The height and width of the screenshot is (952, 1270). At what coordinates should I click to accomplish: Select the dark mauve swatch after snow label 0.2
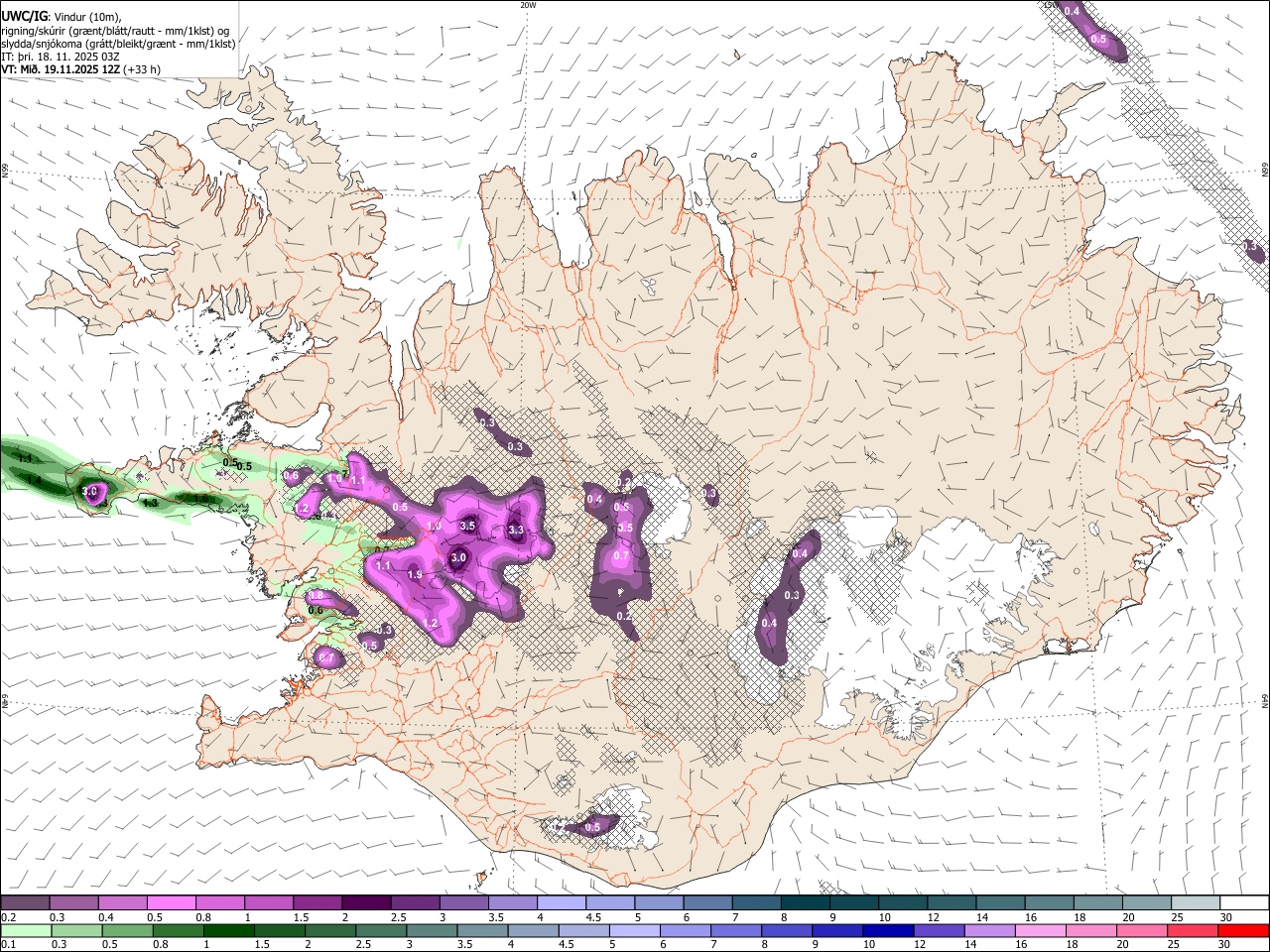tap(25, 903)
